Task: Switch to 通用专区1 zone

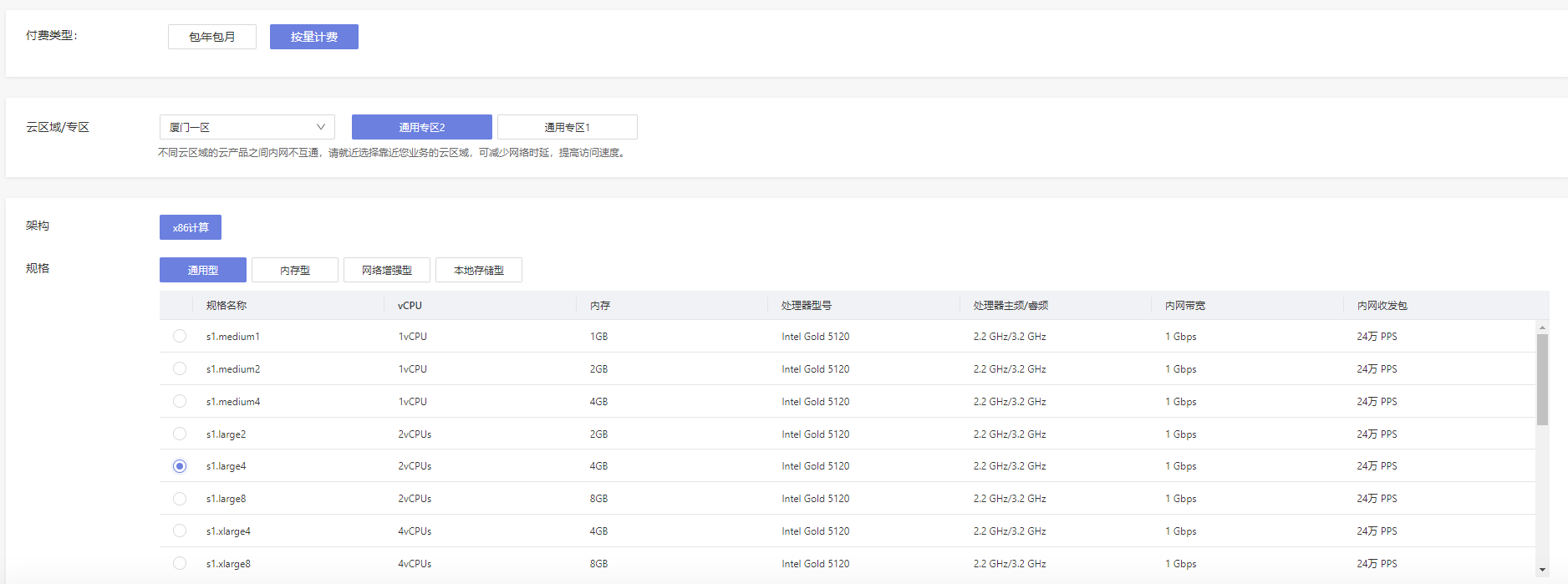Action: pyautogui.click(x=567, y=127)
